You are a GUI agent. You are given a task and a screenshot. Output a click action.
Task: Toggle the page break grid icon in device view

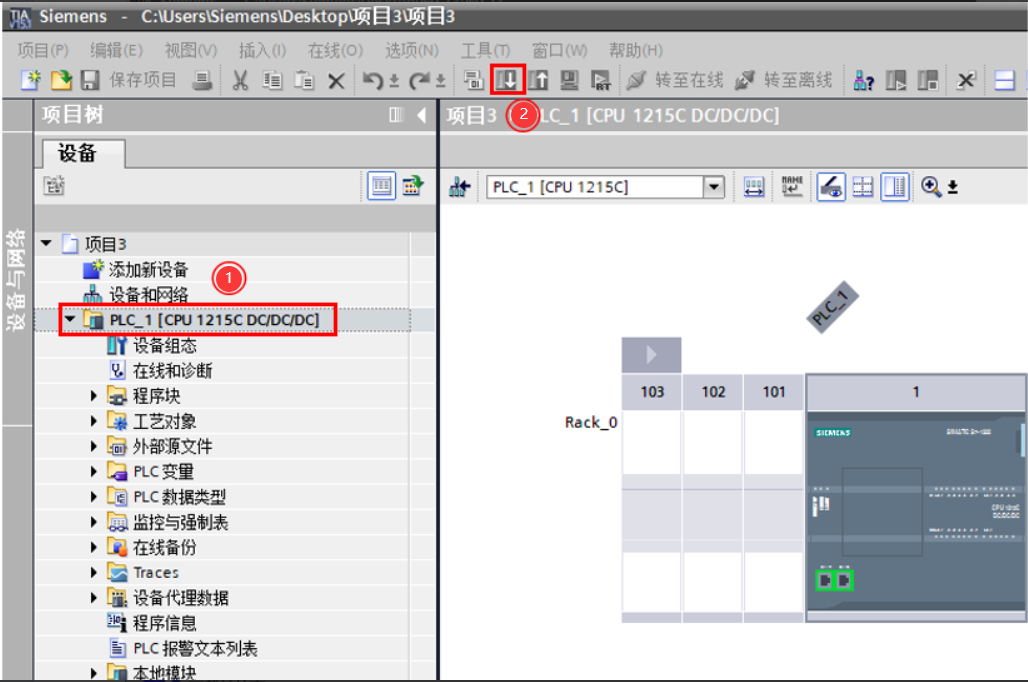(863, 187)
